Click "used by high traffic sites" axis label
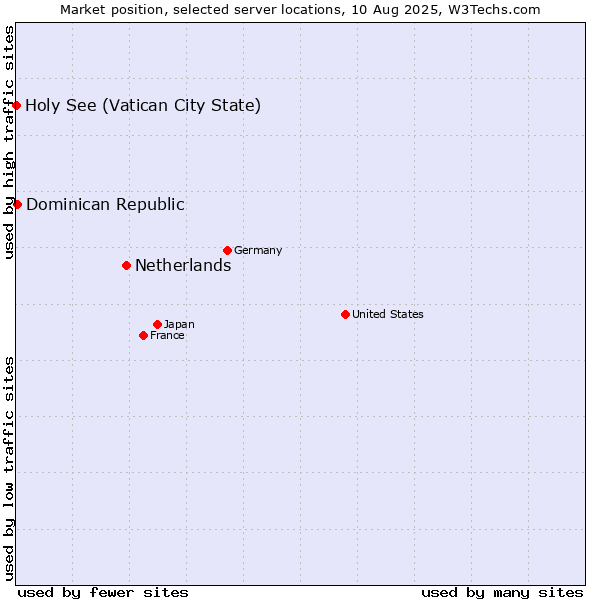The image size is (600, 600). click(8, 142)
